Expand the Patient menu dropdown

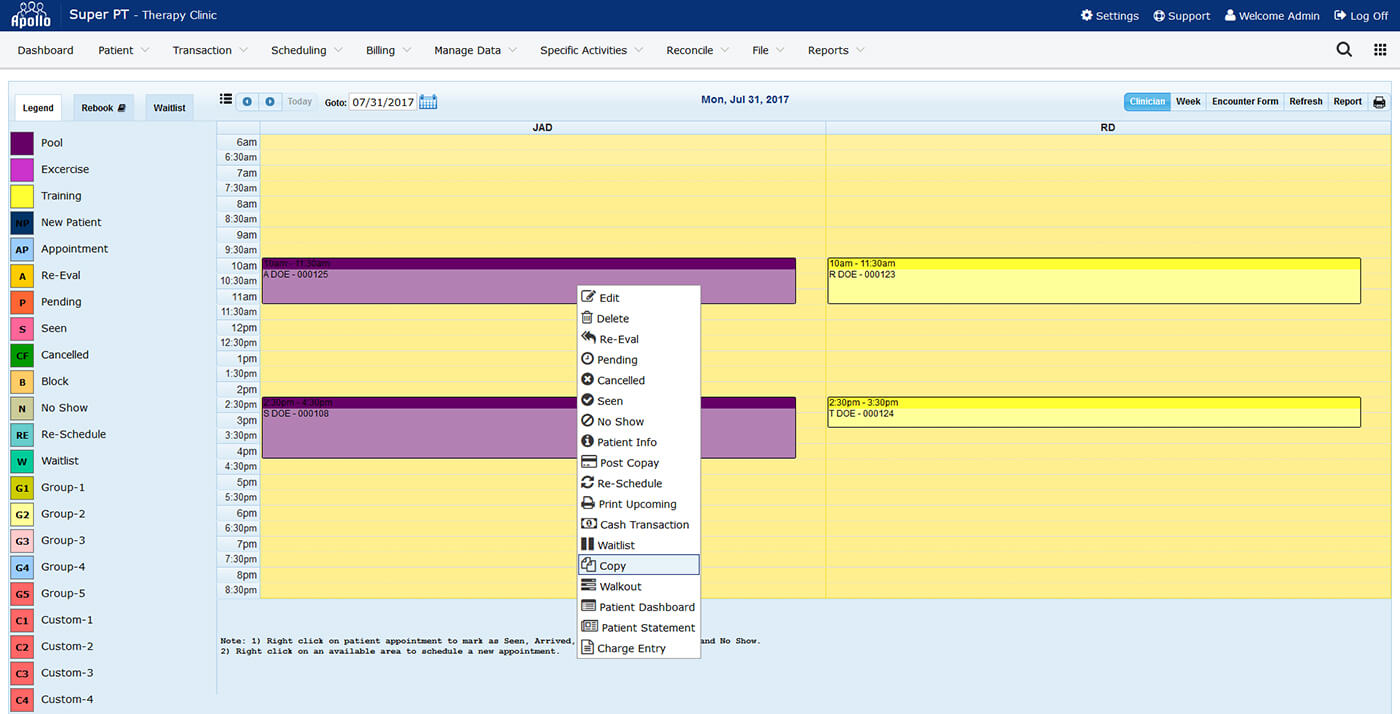[123, 50]
